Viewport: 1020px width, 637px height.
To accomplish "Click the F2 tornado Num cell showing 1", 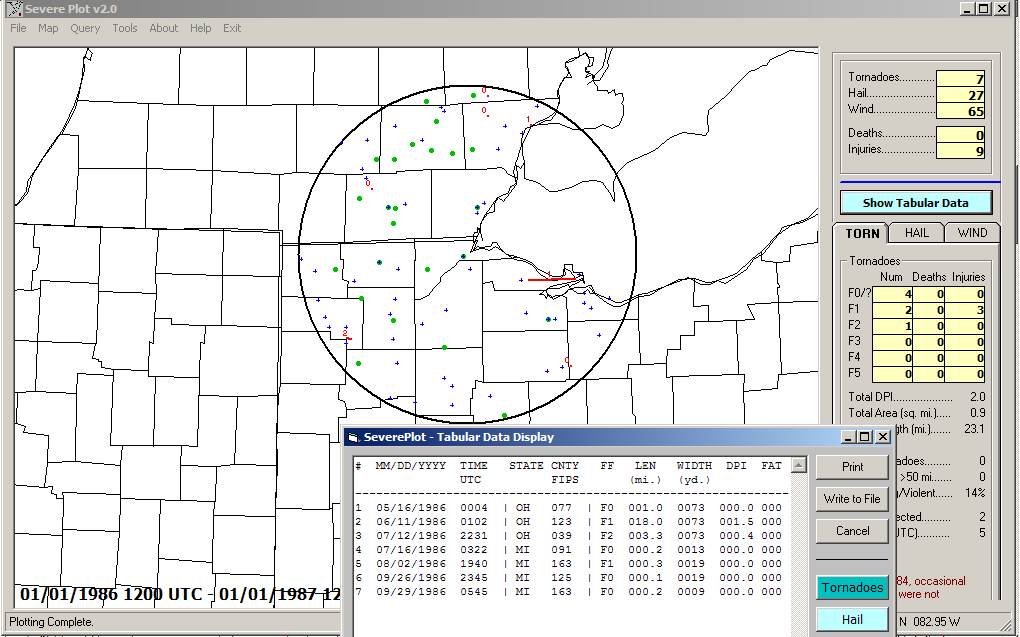I will (x=892, y=327).
